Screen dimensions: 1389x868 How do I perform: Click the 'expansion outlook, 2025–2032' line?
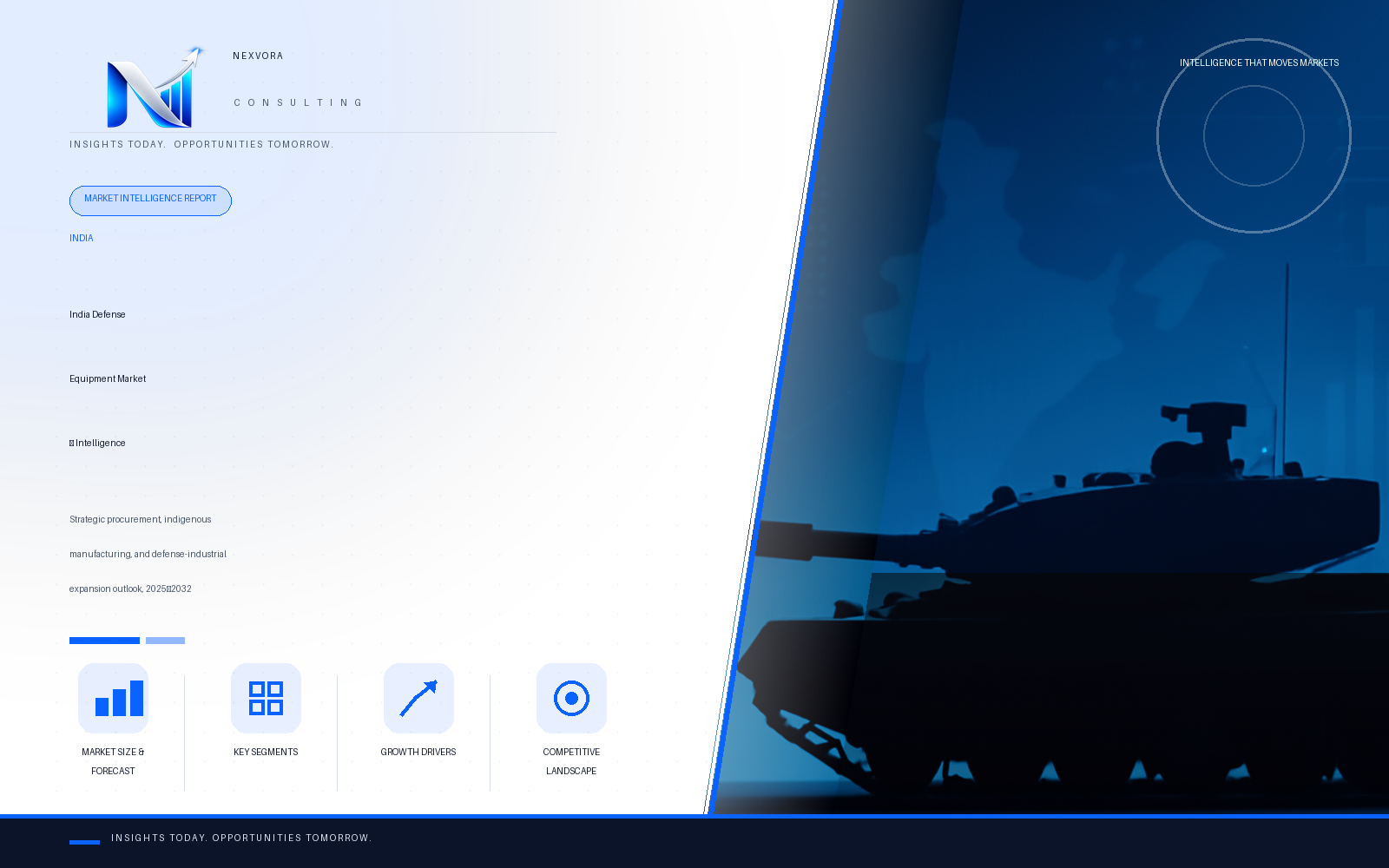[130, 589]
